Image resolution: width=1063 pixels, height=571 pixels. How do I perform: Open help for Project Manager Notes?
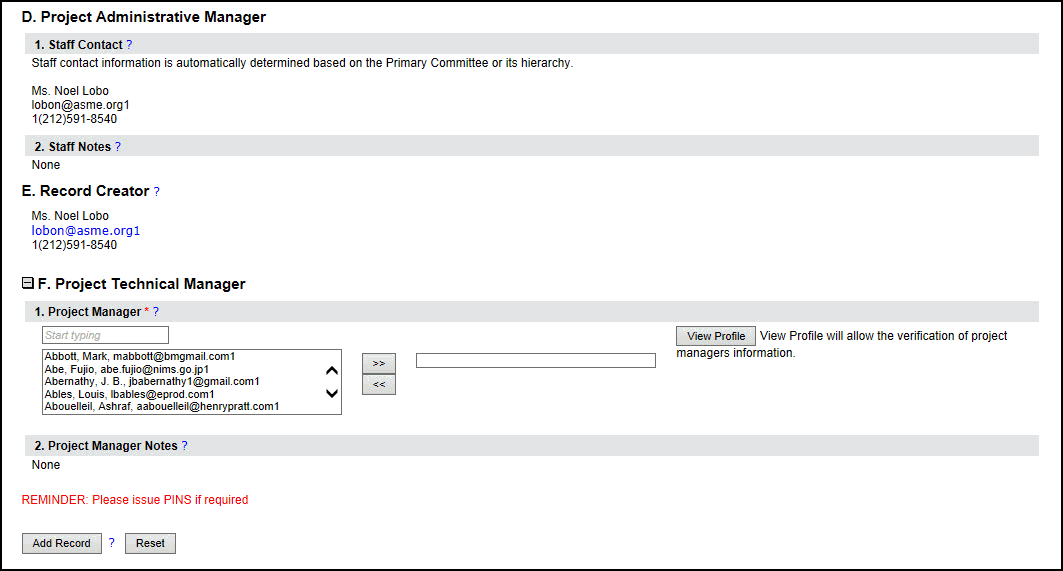[184, 446]
